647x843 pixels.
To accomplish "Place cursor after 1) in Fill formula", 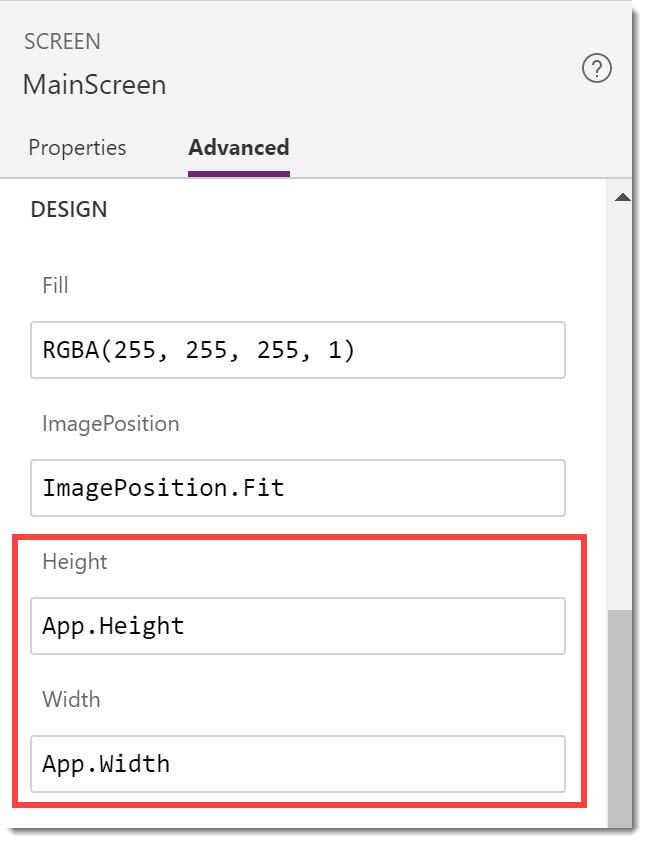I will 356,351.
